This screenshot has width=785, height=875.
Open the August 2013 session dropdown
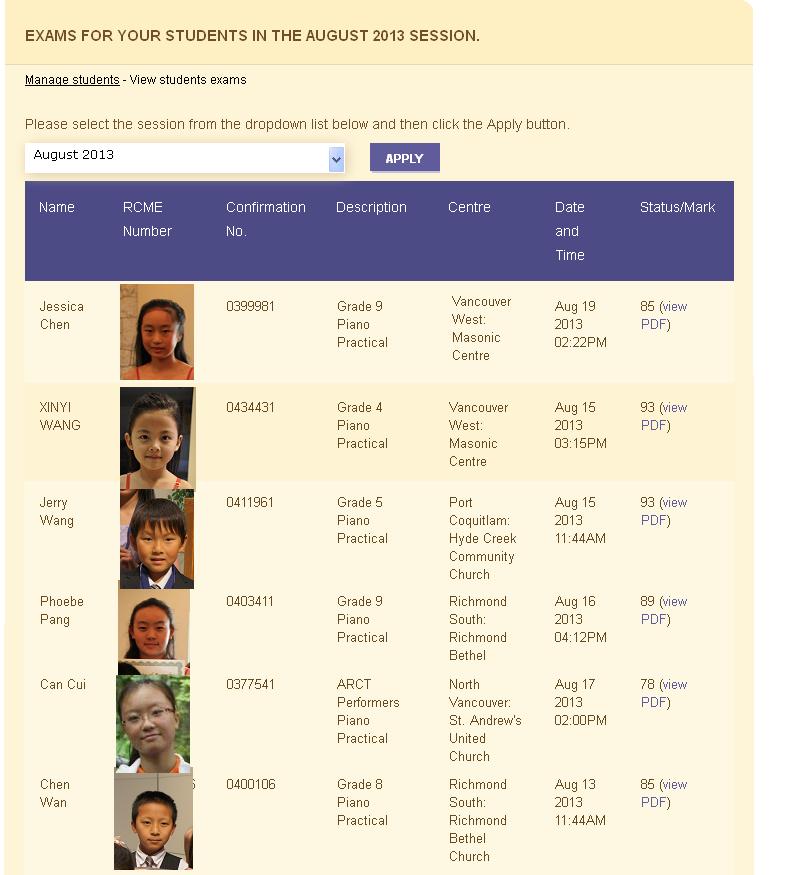tap(185, 157)
